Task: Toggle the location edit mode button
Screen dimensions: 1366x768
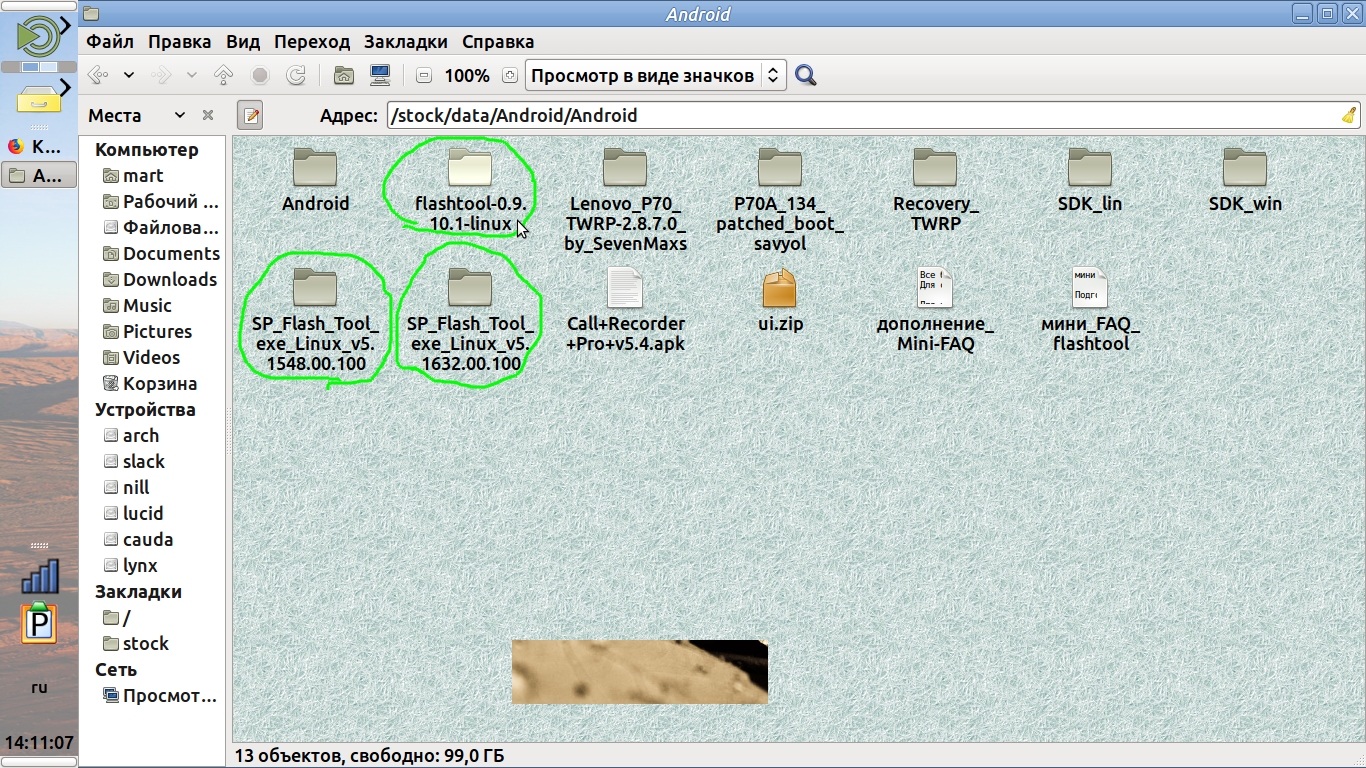Action: (250, 115)
